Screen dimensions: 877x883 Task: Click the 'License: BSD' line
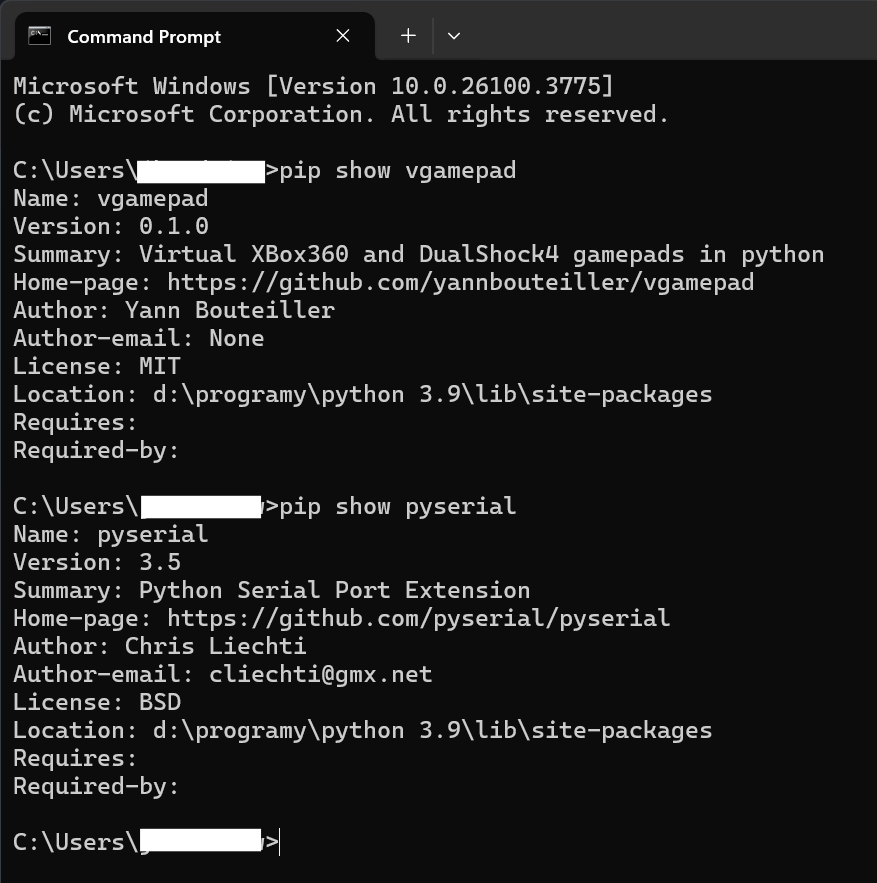[97, 702]
